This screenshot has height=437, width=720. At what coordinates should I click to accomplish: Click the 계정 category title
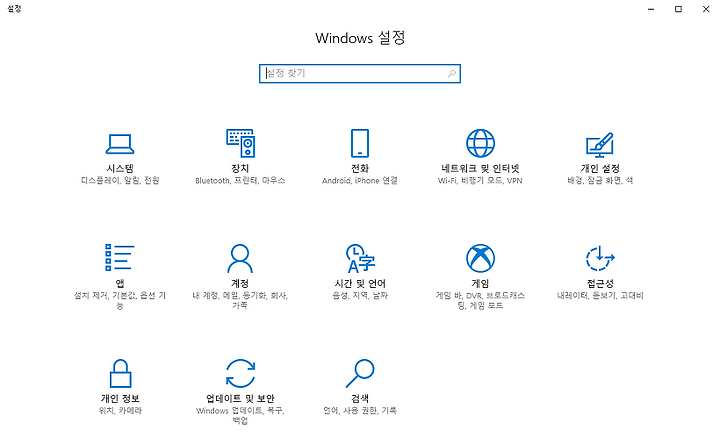(x=240, y=283)
